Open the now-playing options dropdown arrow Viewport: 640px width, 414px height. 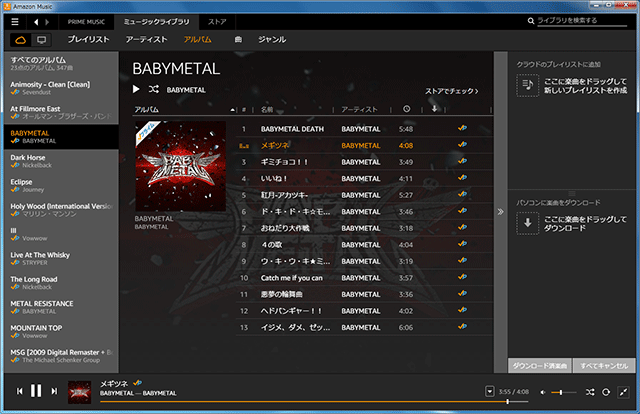click(x=489, y=392)
